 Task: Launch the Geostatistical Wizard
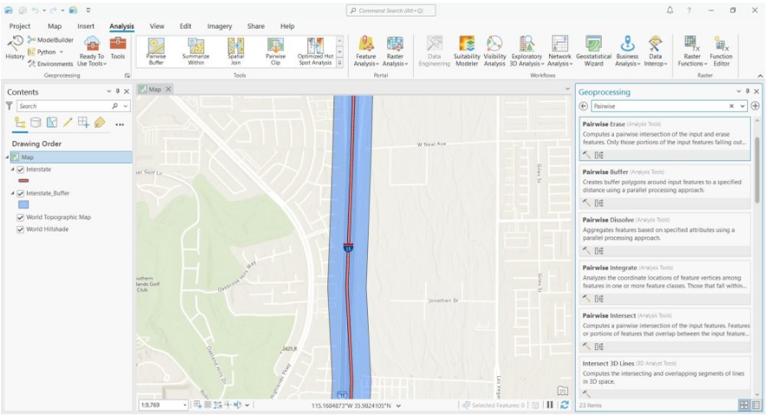click(594, 51)
